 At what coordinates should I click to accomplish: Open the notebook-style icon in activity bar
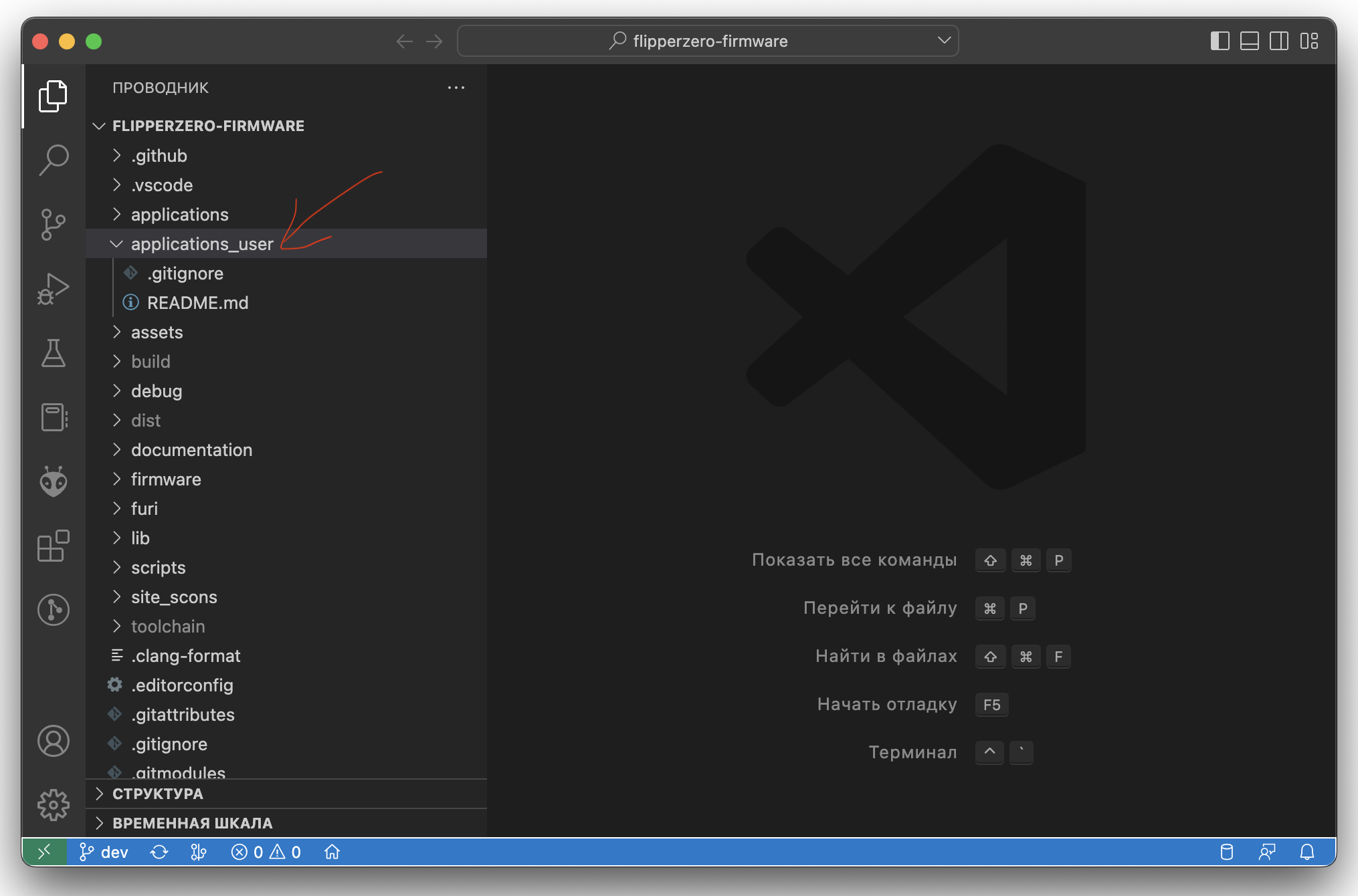click(54, 417)
